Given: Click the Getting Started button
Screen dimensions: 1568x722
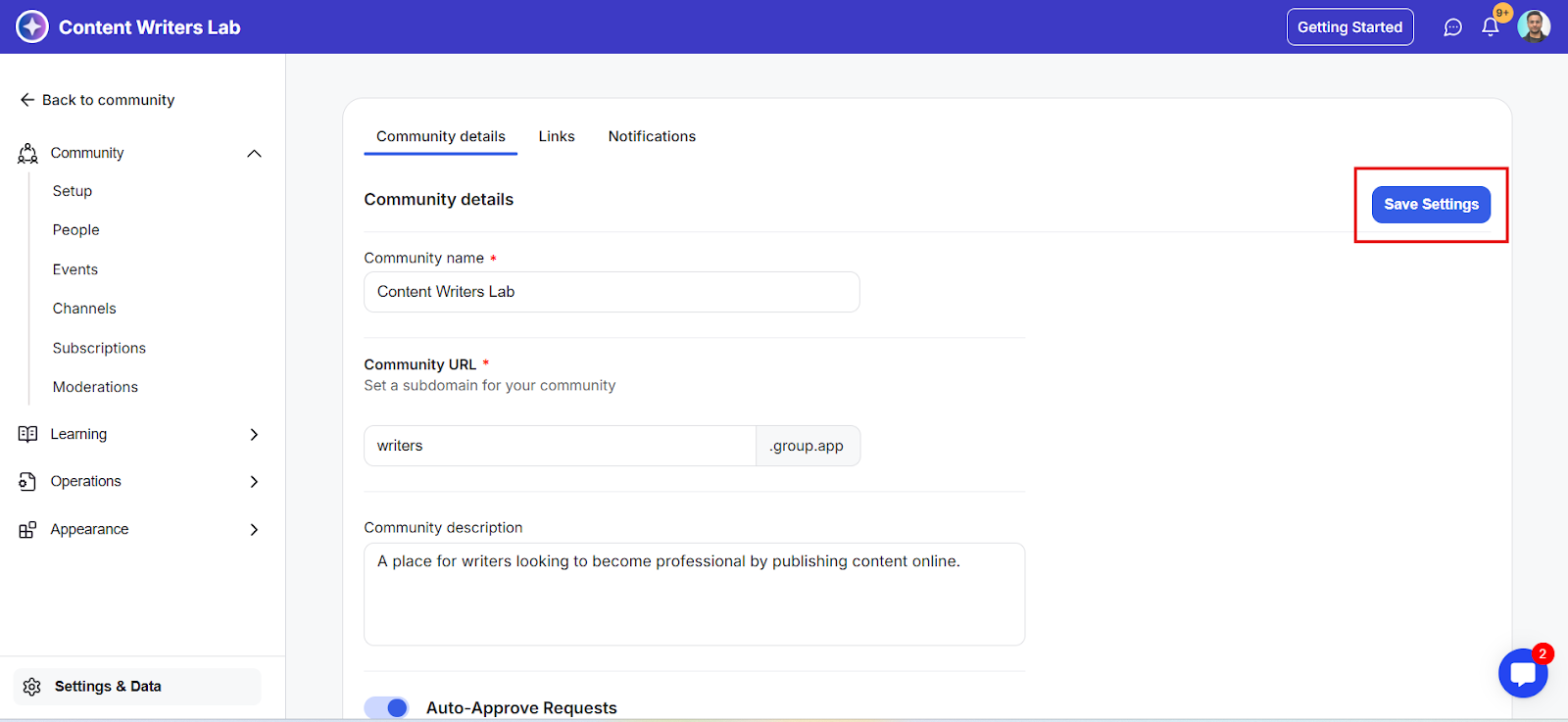Looking at the screenshot, I should pos(1349,27).
